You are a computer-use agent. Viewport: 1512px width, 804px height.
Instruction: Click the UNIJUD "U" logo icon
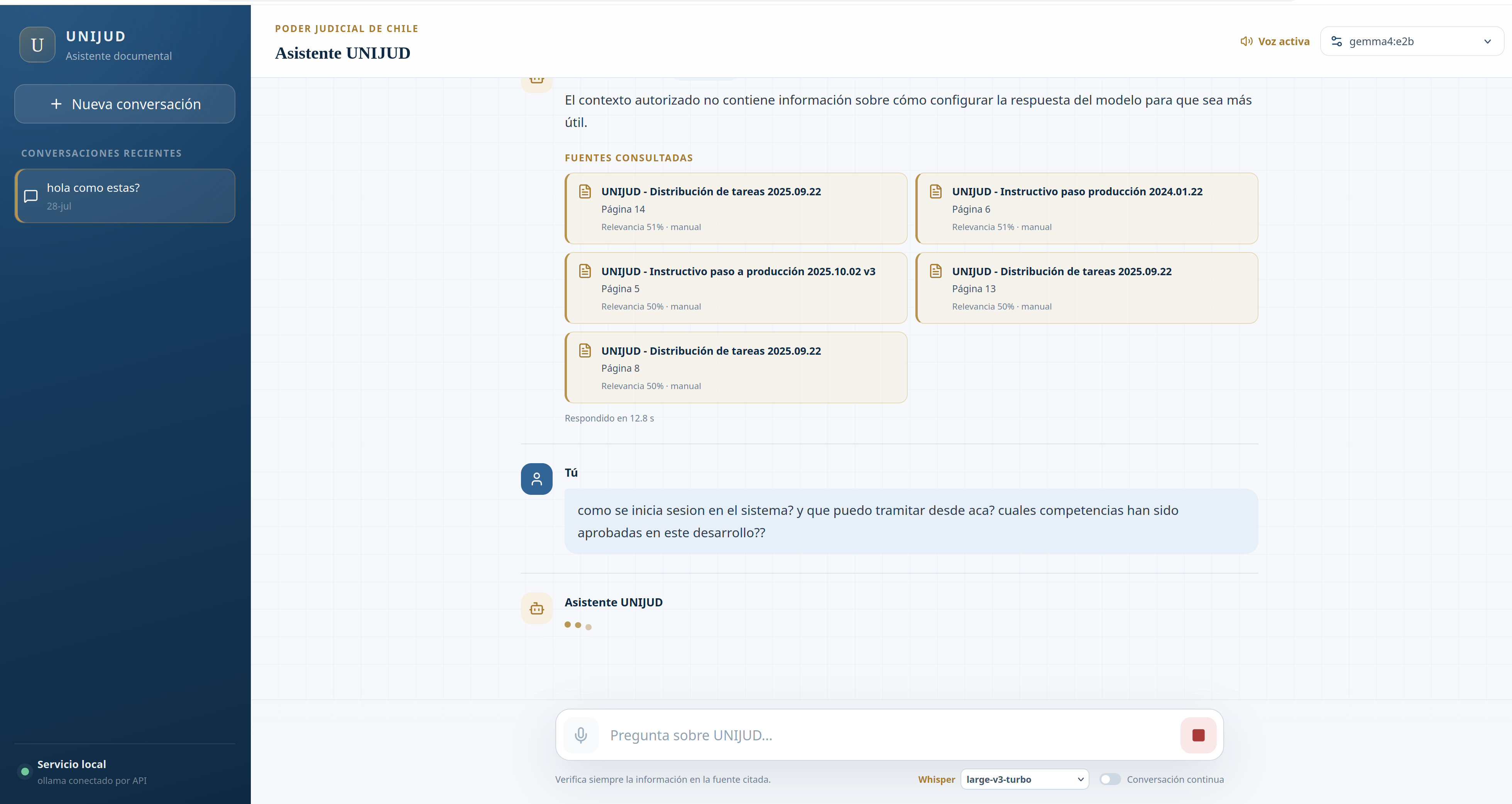point(37,45)
